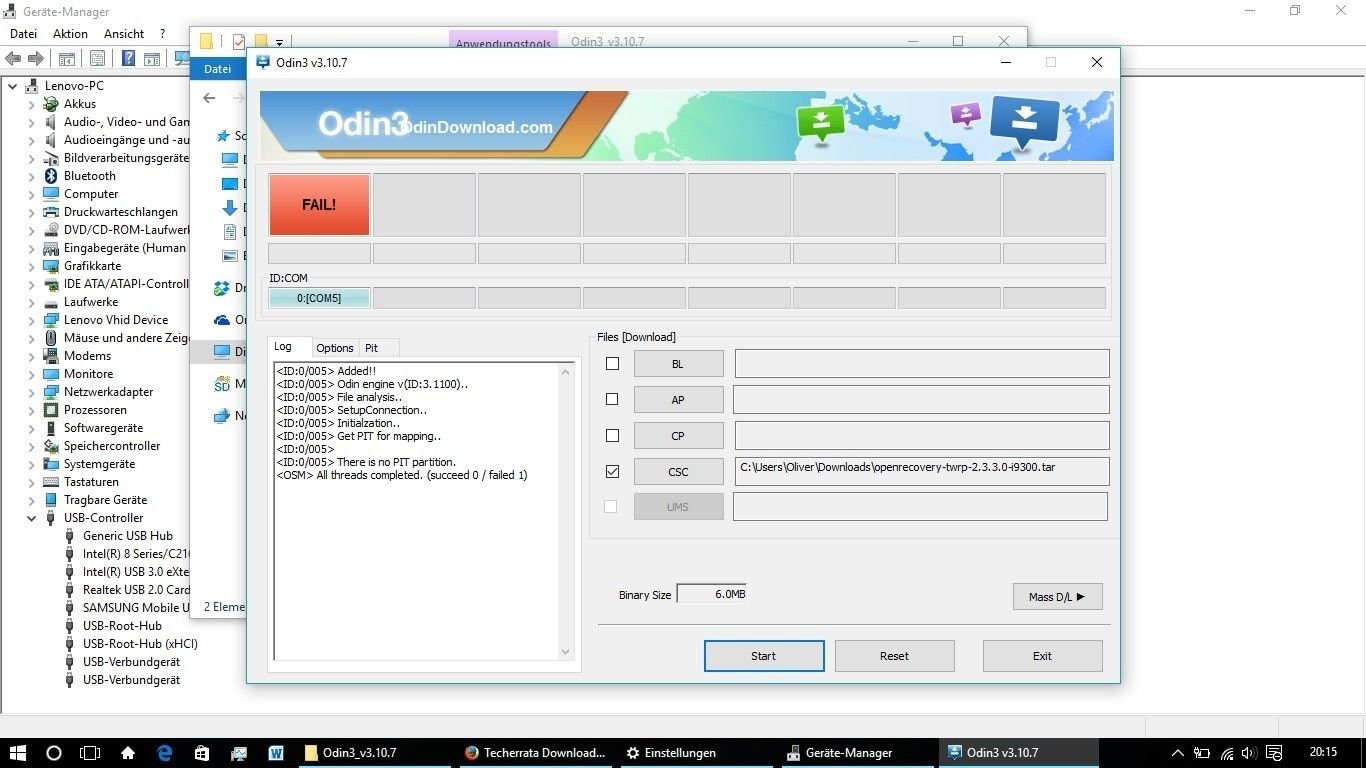Click the Wi-Fi network icon in system tray
The image size is (1366, 768).
1227,753
